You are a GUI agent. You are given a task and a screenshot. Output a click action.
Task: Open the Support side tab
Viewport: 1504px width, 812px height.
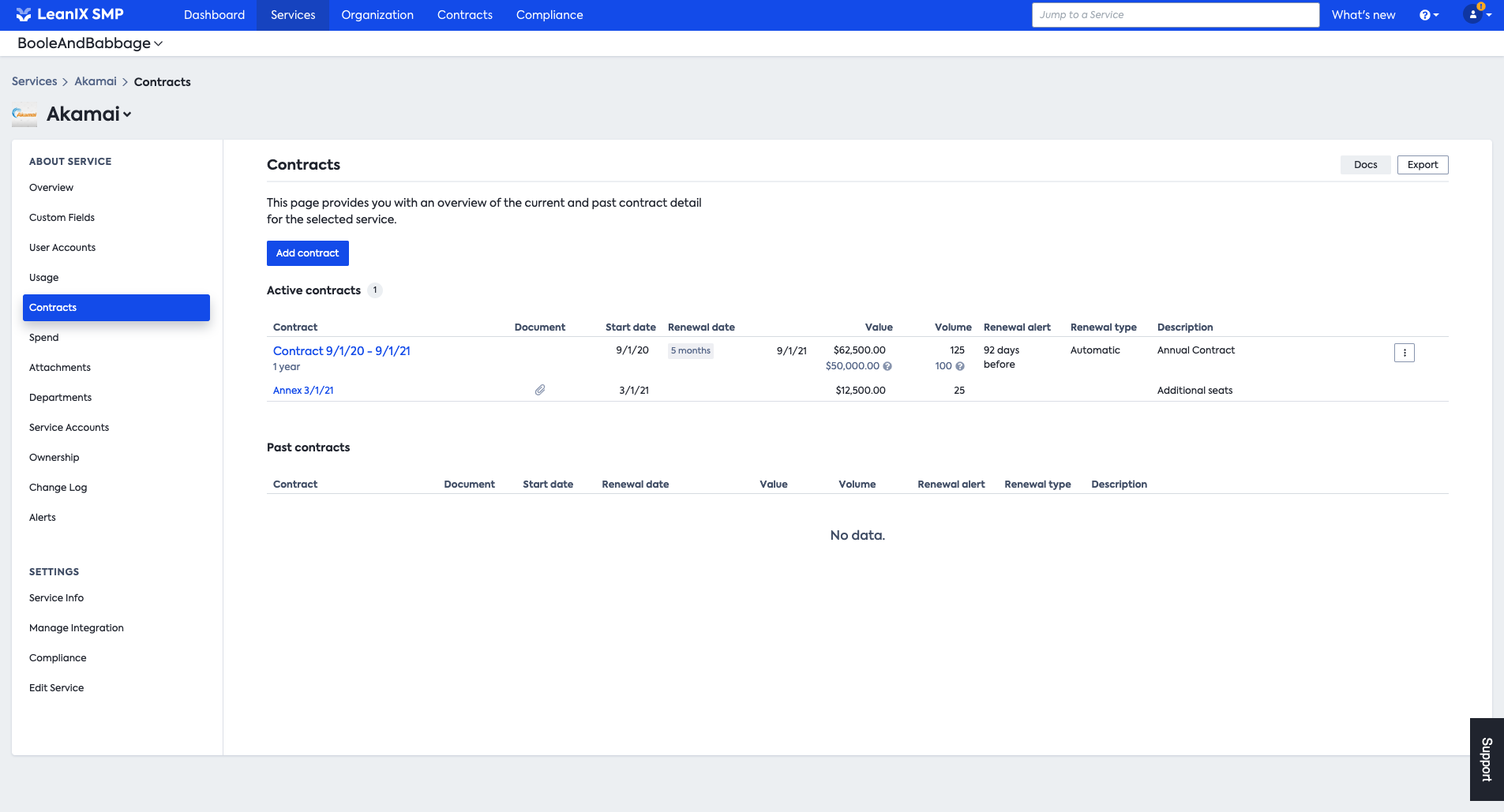1487,759
